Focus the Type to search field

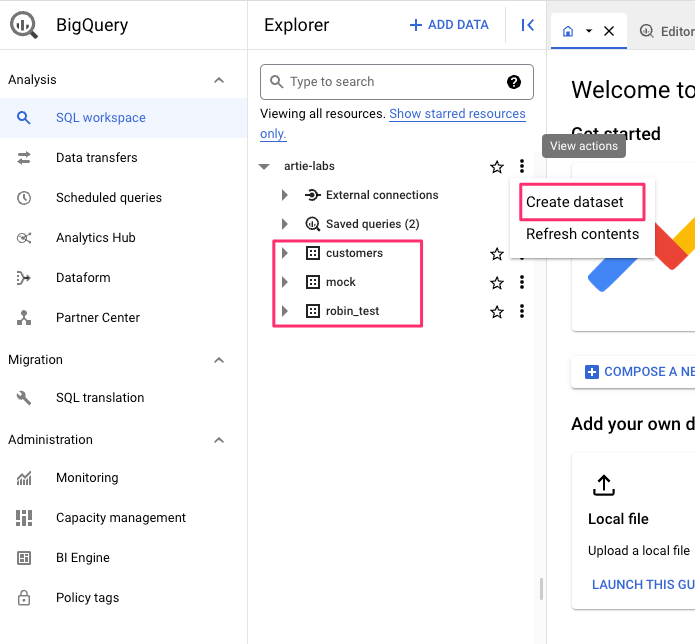(397, 82)
